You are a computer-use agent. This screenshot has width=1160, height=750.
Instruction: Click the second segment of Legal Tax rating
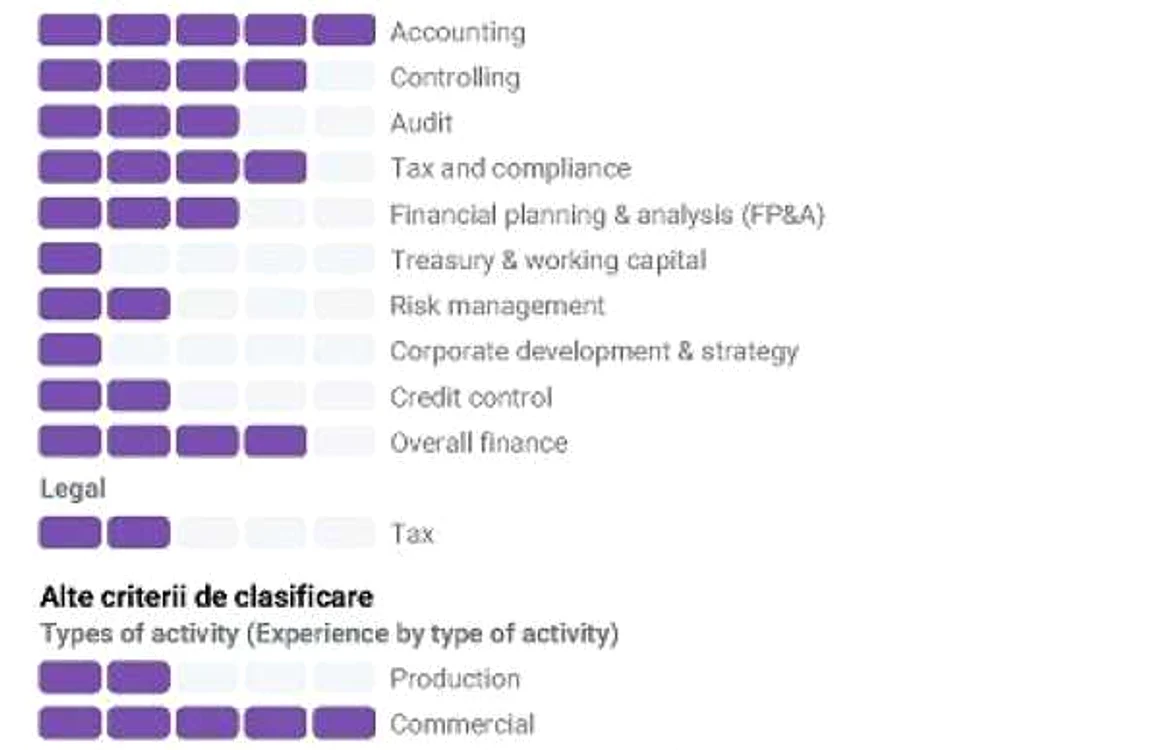tap(138, 533)
